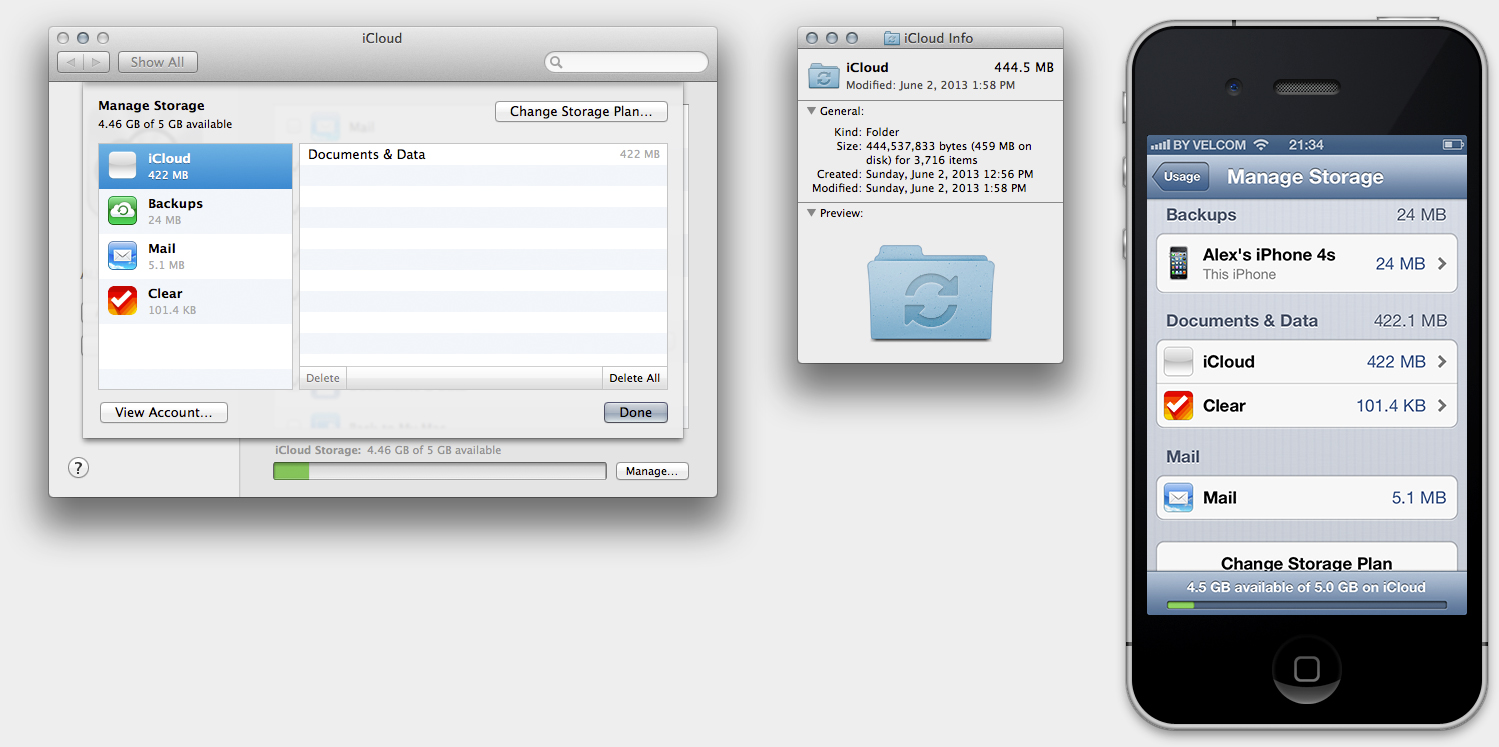Tap the signal bars in the iPhone status bar

pyautogui.click(x=1160, y=146)
